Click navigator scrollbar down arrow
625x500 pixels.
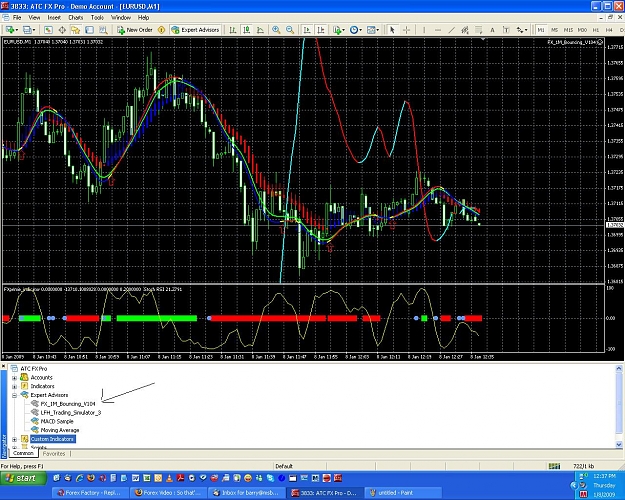pyautogui.click(x=619, y=444)
